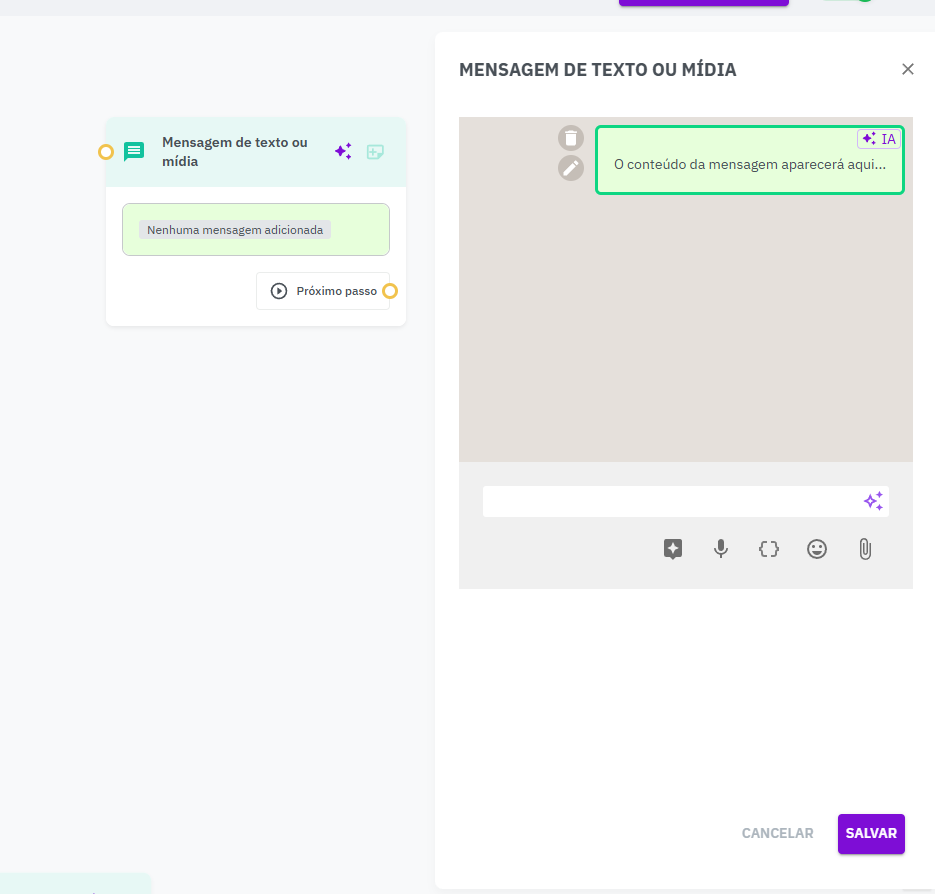This screenshot has width=935, height=894.
Task: Click the yellow connector beside Próximo passo
Action: [x=390, y=291]
